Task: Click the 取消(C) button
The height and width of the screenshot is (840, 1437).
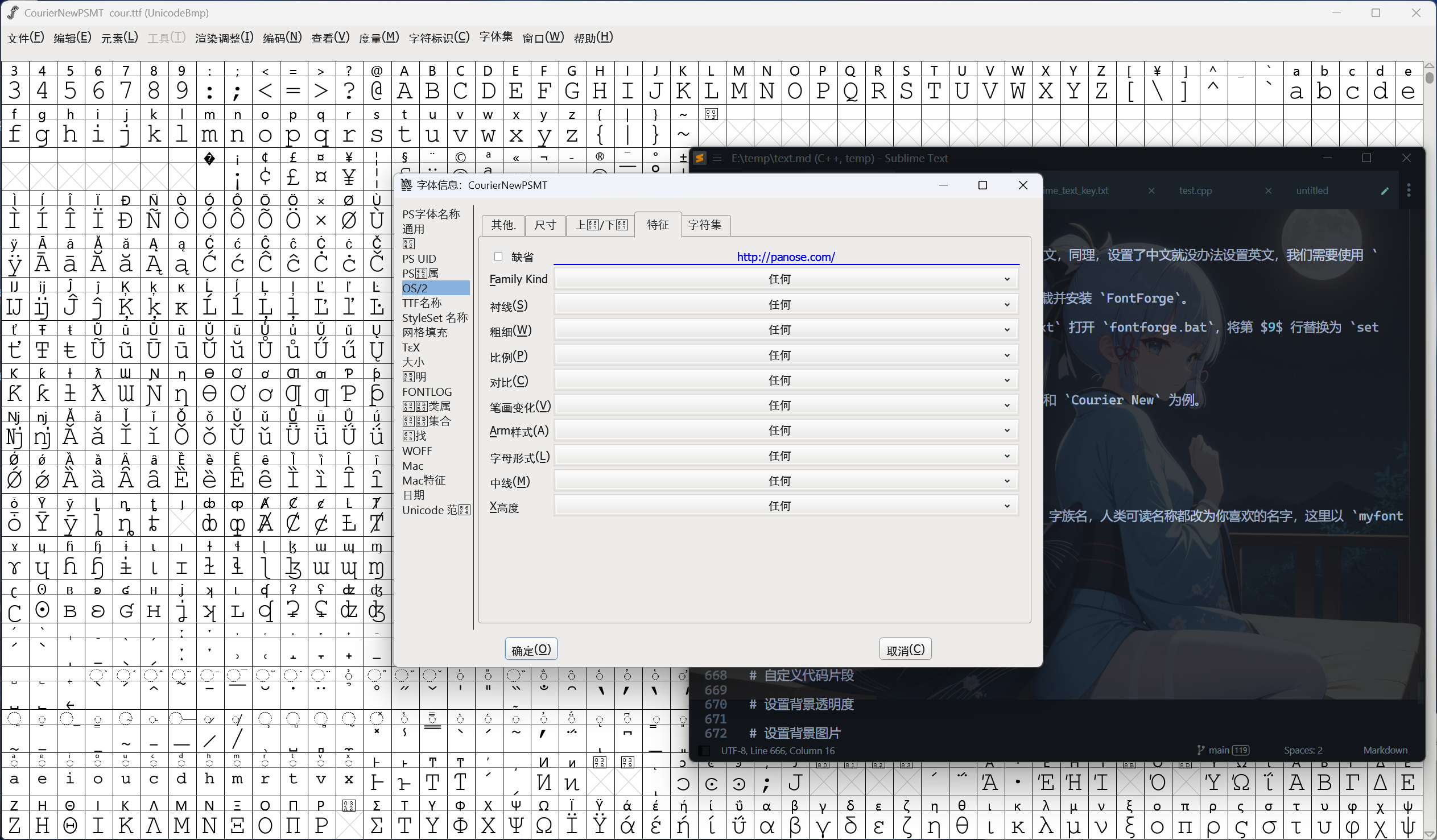Action: 905,649
